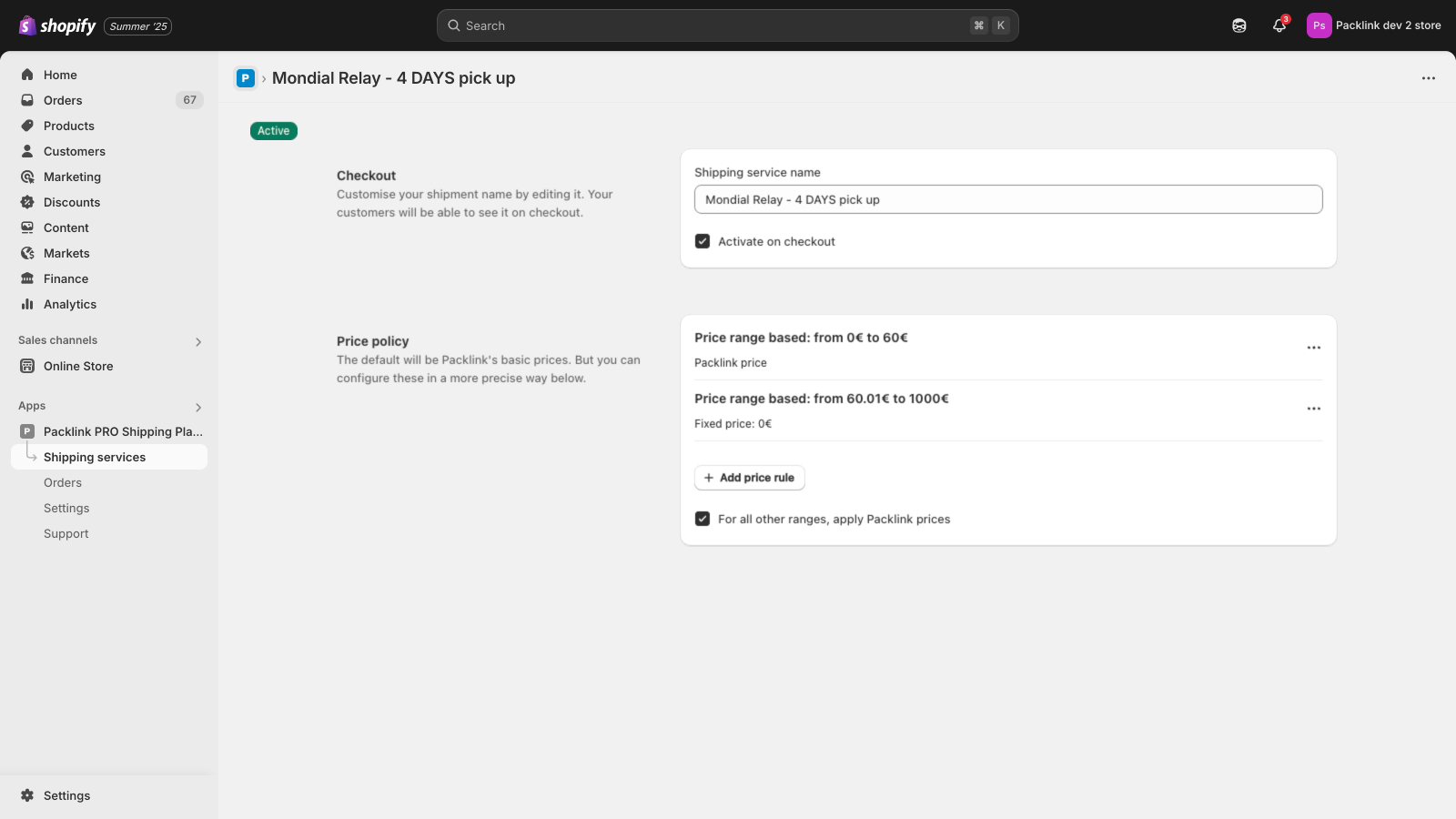Click the blue Packlink breadcrumb icon
Image resolution: width=1456 pixels, height=819 pixels.
[x=245, y=78]
